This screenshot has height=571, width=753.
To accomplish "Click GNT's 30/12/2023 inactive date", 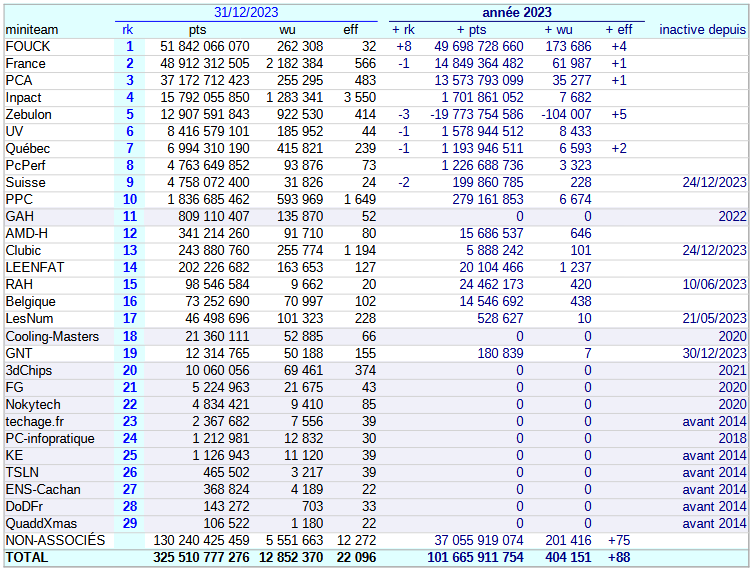I will click(714, 353).
